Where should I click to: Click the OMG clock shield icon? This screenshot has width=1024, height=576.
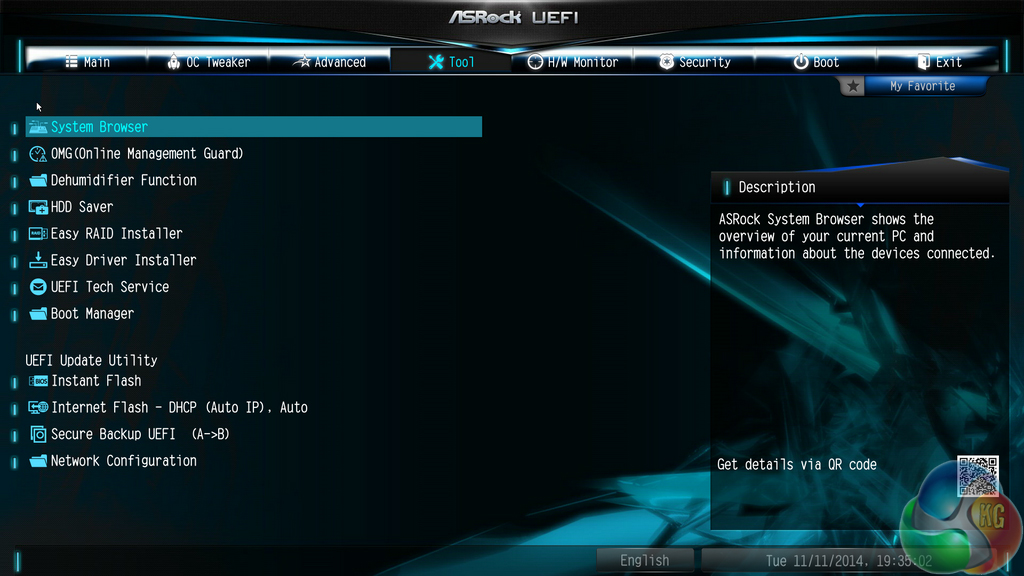(38, 153)
